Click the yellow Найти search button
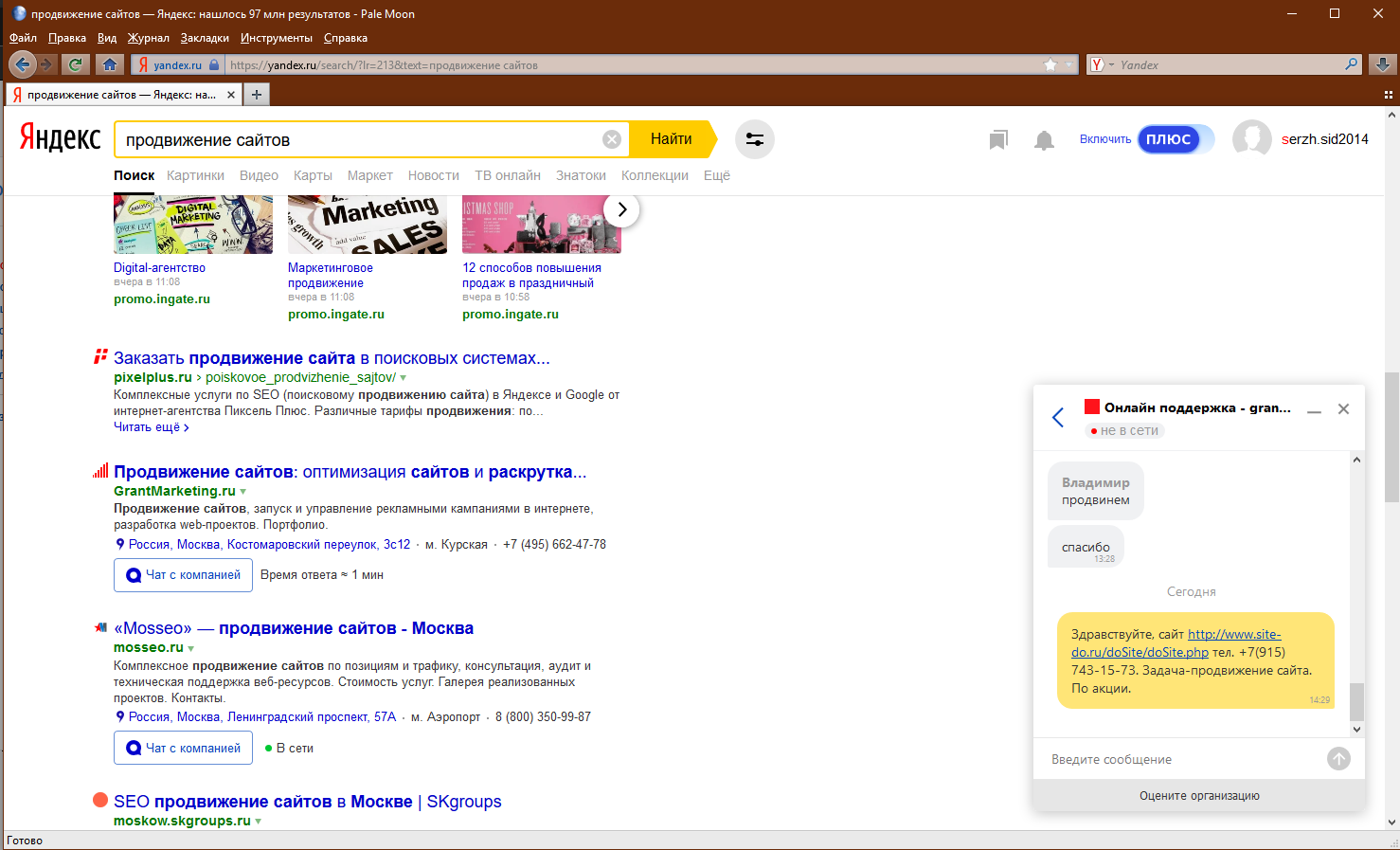The width and height of the screenshot is (1400, 850). pos(673,139)
